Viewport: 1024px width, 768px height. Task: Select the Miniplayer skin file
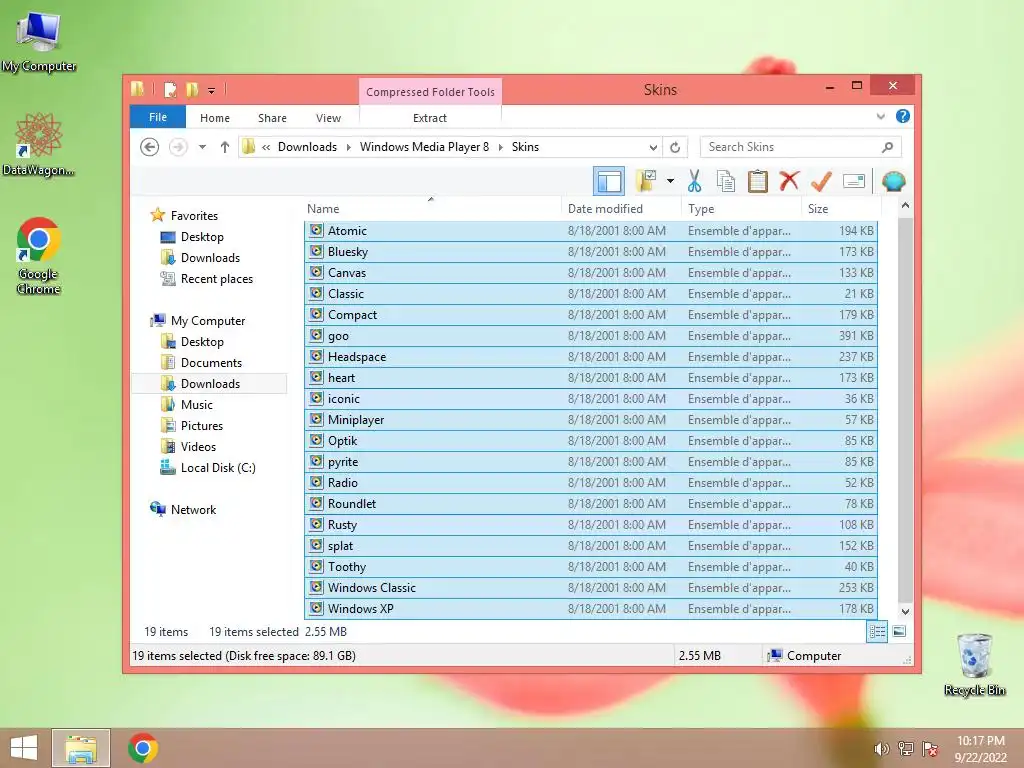point(591,419)
